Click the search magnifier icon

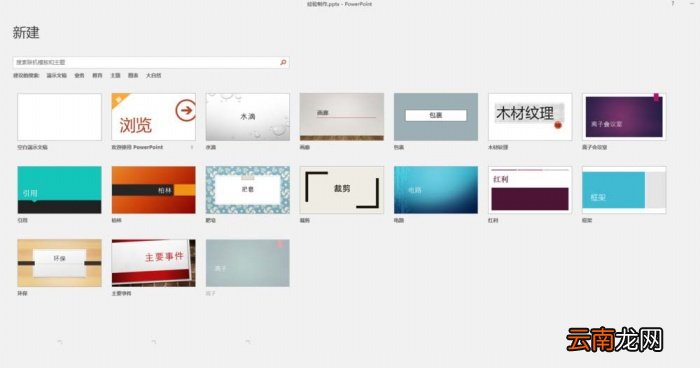pos(283,62)
